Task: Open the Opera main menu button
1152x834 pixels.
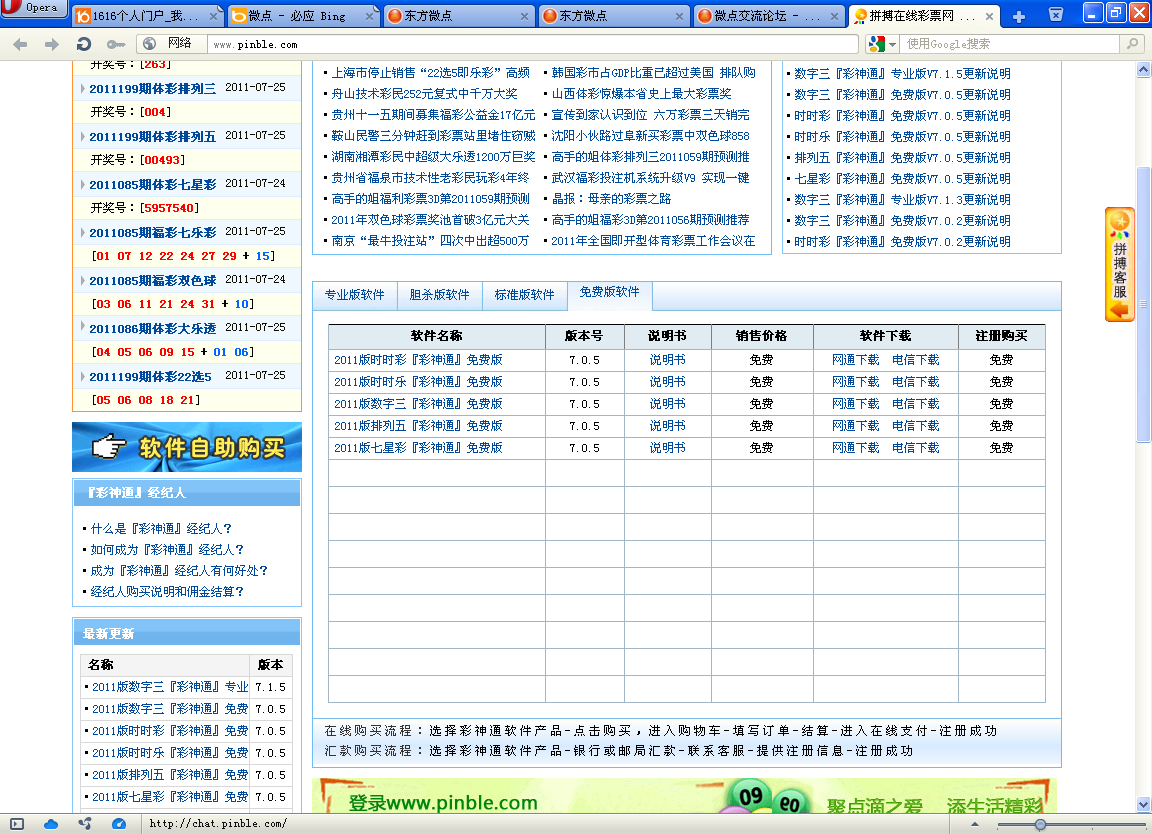Action: tap(33, 8)
